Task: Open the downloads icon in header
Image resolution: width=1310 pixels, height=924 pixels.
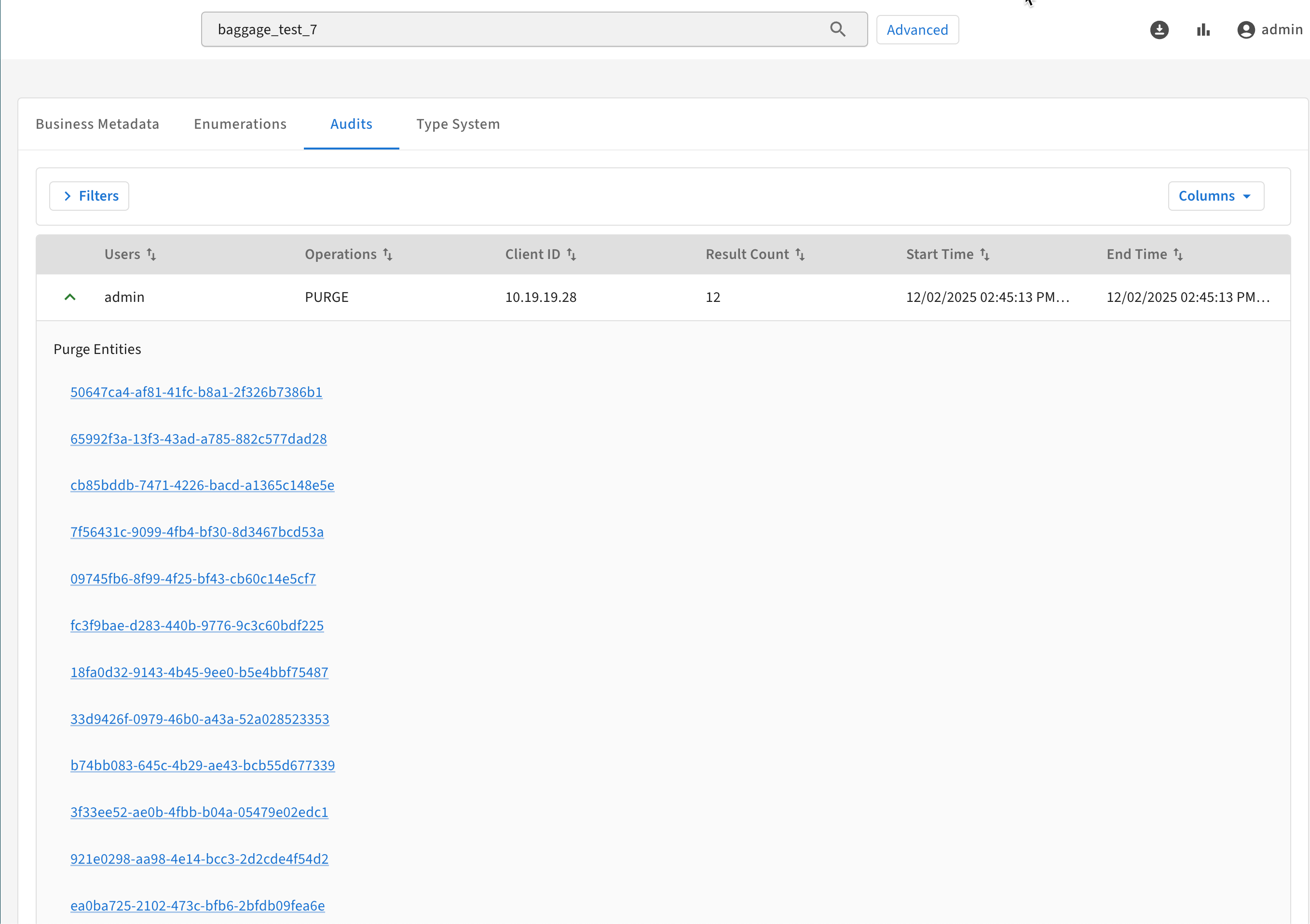Action: [x=1159, y=30]
